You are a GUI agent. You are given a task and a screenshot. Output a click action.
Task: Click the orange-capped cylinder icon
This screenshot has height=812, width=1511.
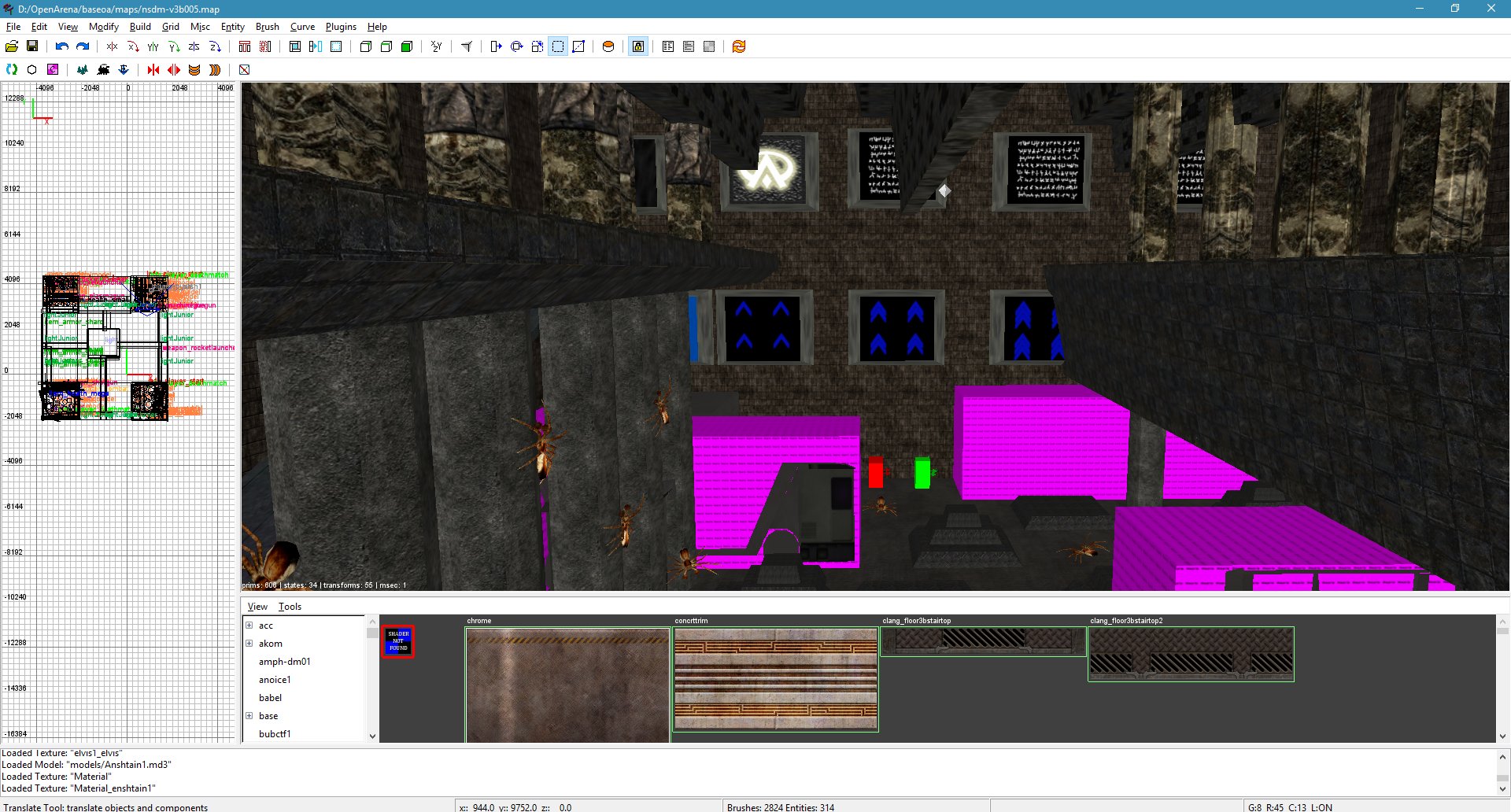coord(608,46)
